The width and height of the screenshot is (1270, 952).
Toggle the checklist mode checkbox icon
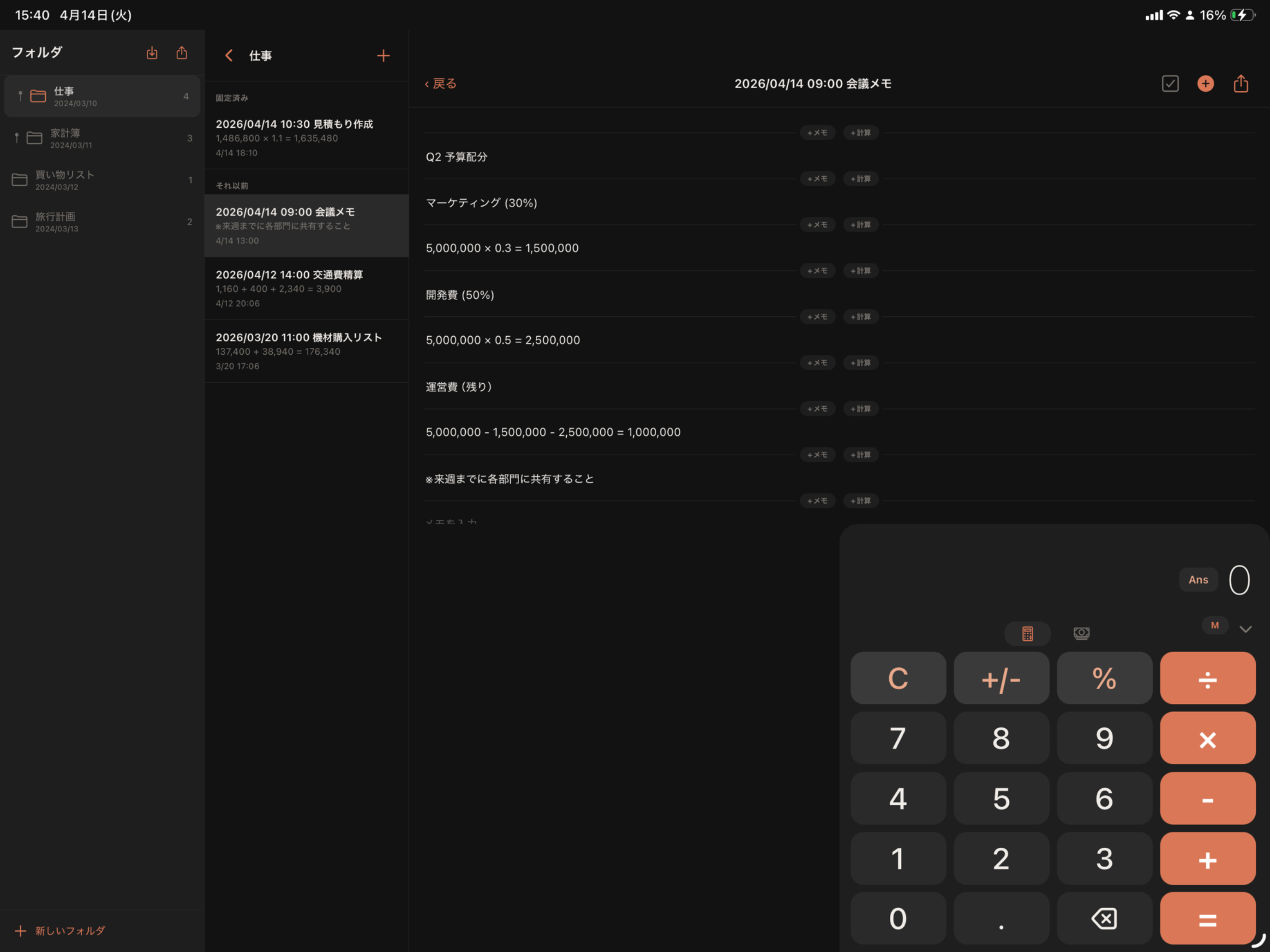(x=1169, y=84)
